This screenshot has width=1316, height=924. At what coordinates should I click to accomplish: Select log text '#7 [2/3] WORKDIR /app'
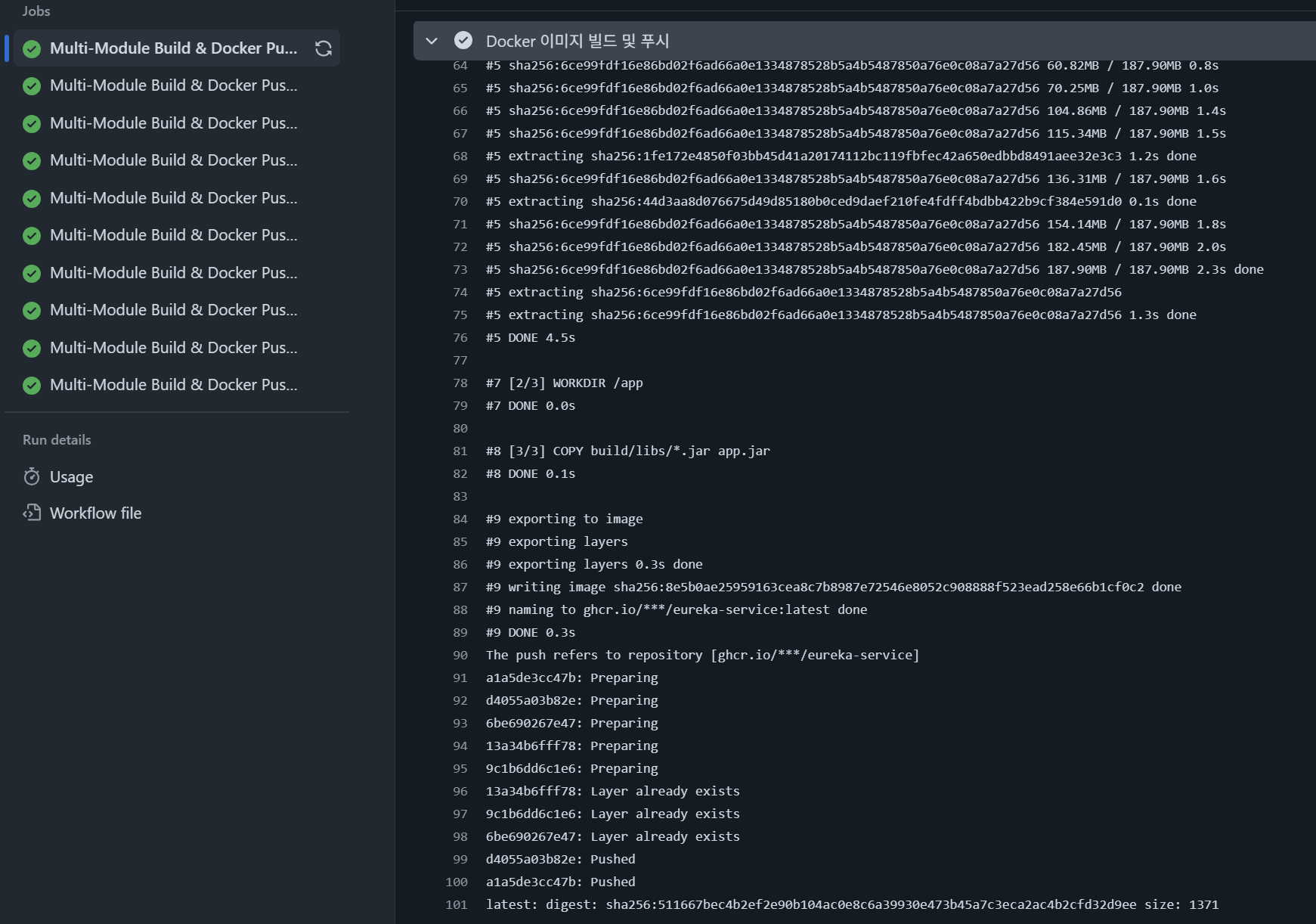565,383
